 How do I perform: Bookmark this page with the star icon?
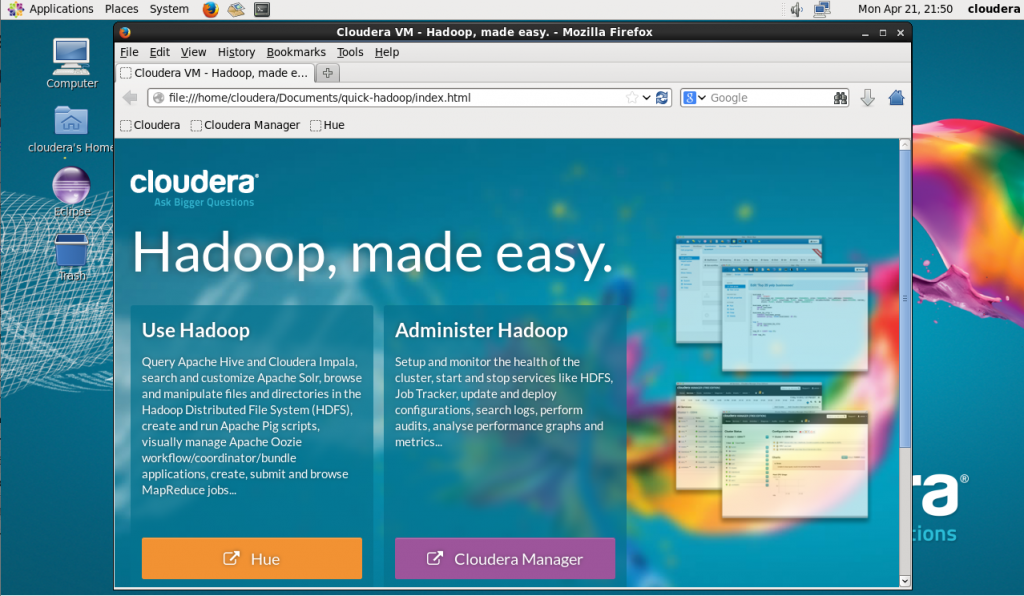[632, 98]
